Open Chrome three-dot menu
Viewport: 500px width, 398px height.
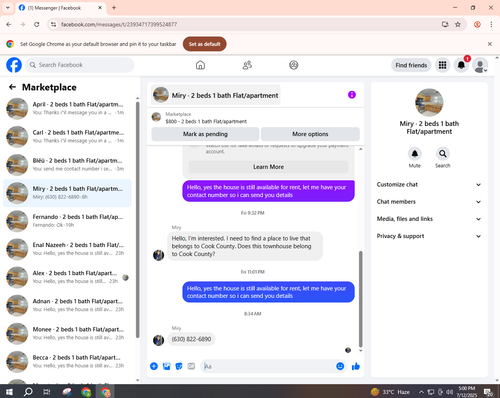491,24
